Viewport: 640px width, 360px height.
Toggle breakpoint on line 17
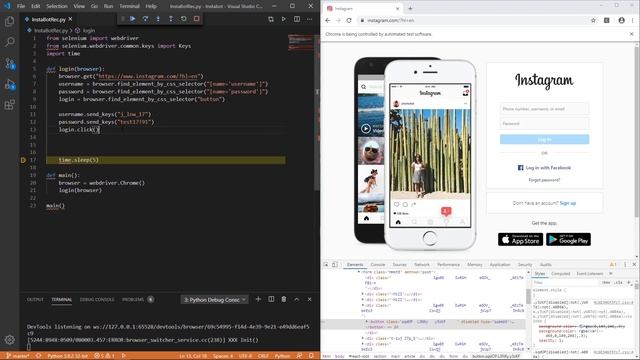coord(23,160)
